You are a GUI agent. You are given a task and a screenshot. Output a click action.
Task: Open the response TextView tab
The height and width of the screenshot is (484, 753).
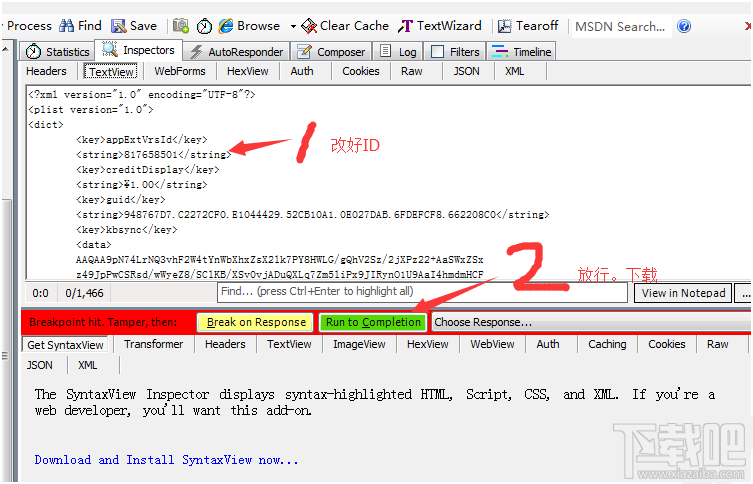(289, 344)
